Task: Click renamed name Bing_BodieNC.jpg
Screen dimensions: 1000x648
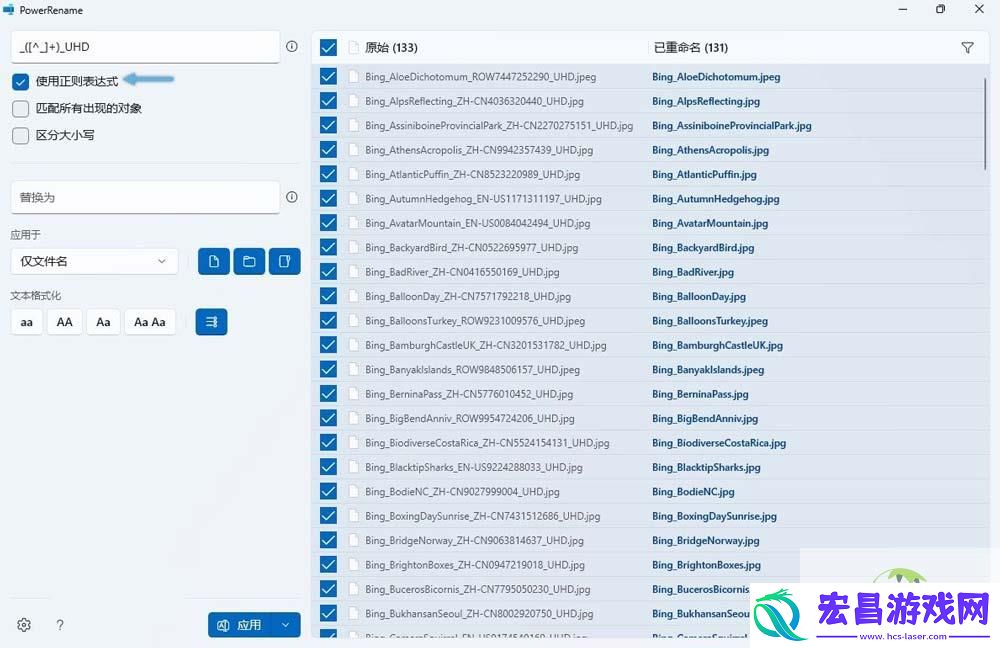Action: (693, 492)
